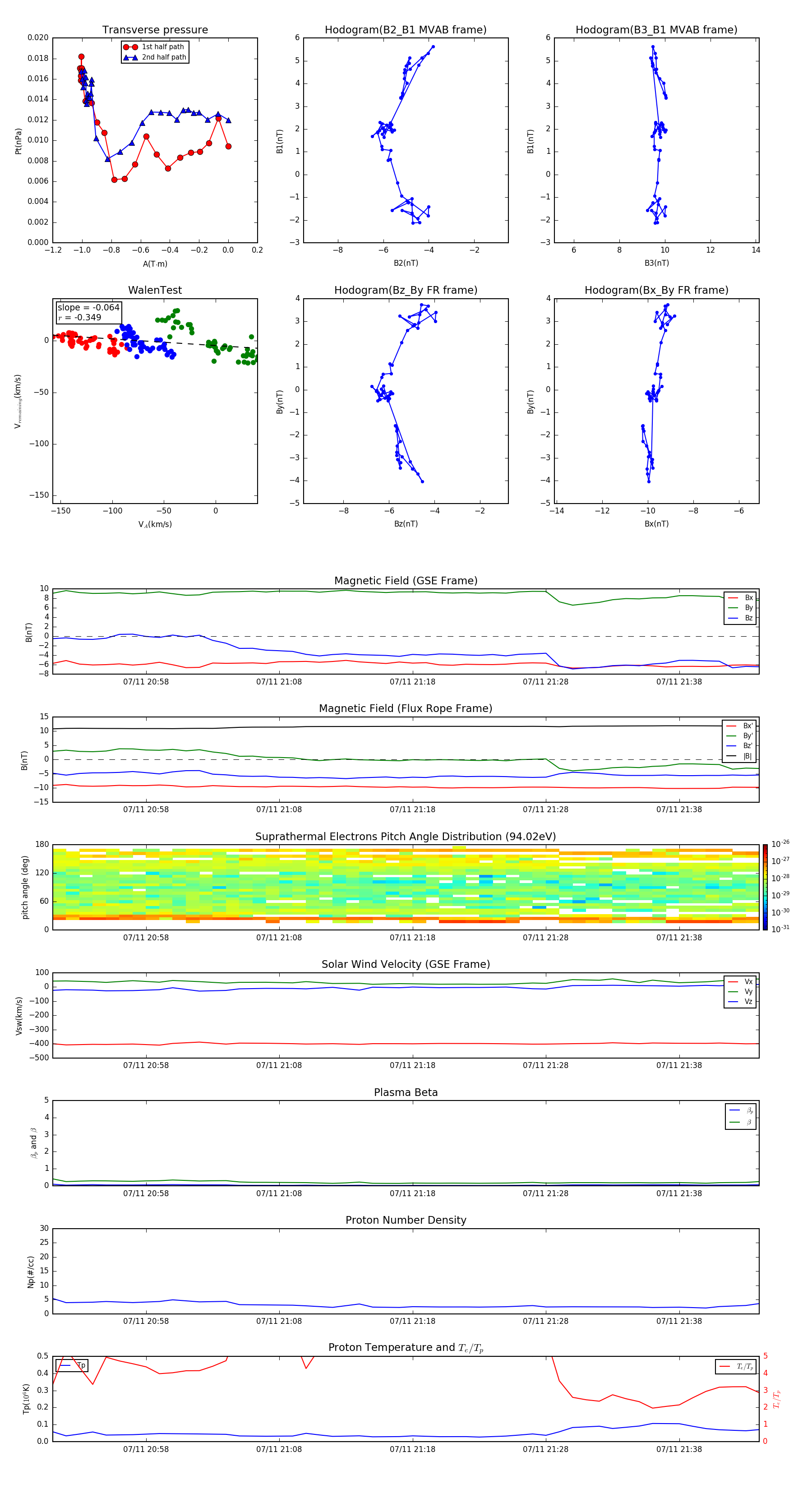The height and width of the screenshot is (1489, 812).
Task: Click '07/11 21:18' tick under Proton Temperature plot
Action: click(x=413, y=1449)
